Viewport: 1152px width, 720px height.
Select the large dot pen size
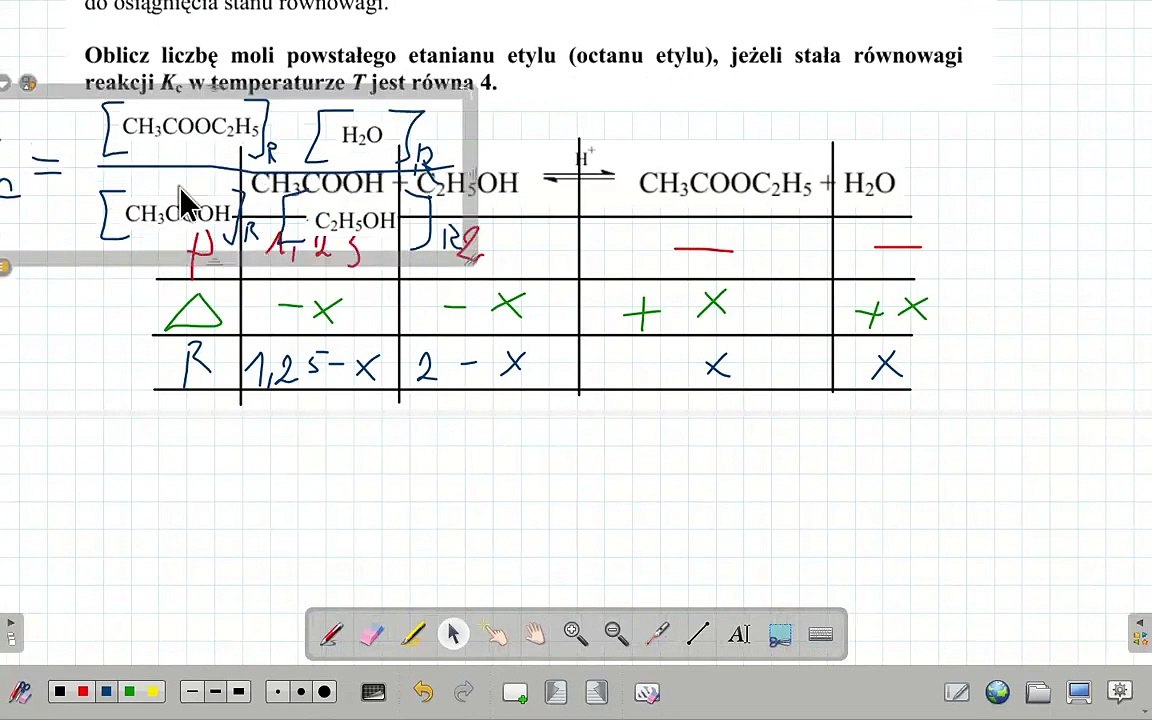pos(324,691)
